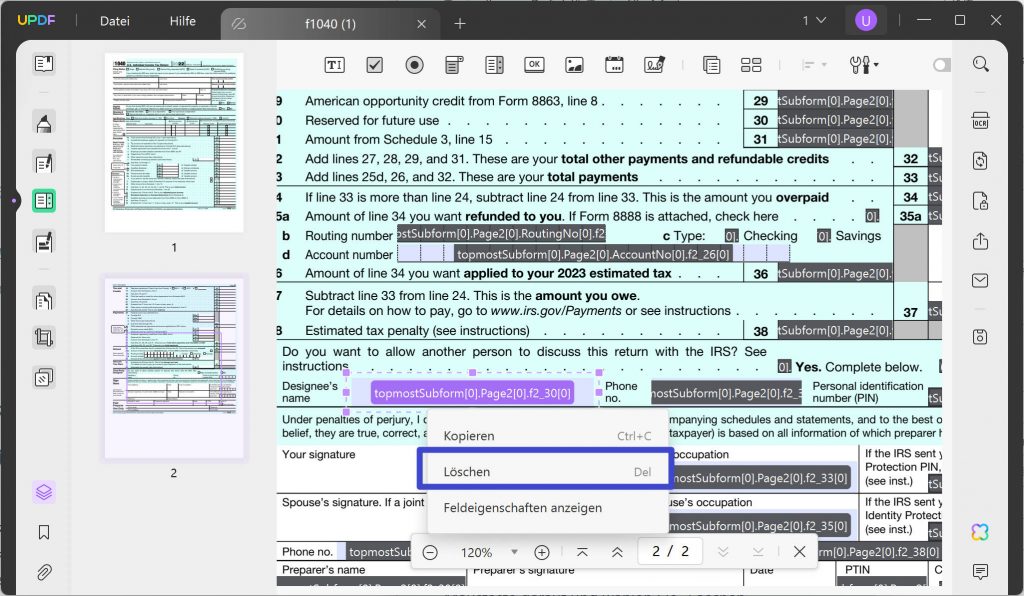
Task: Switch the theme toggle near the search icon
Action: (941, 64)
